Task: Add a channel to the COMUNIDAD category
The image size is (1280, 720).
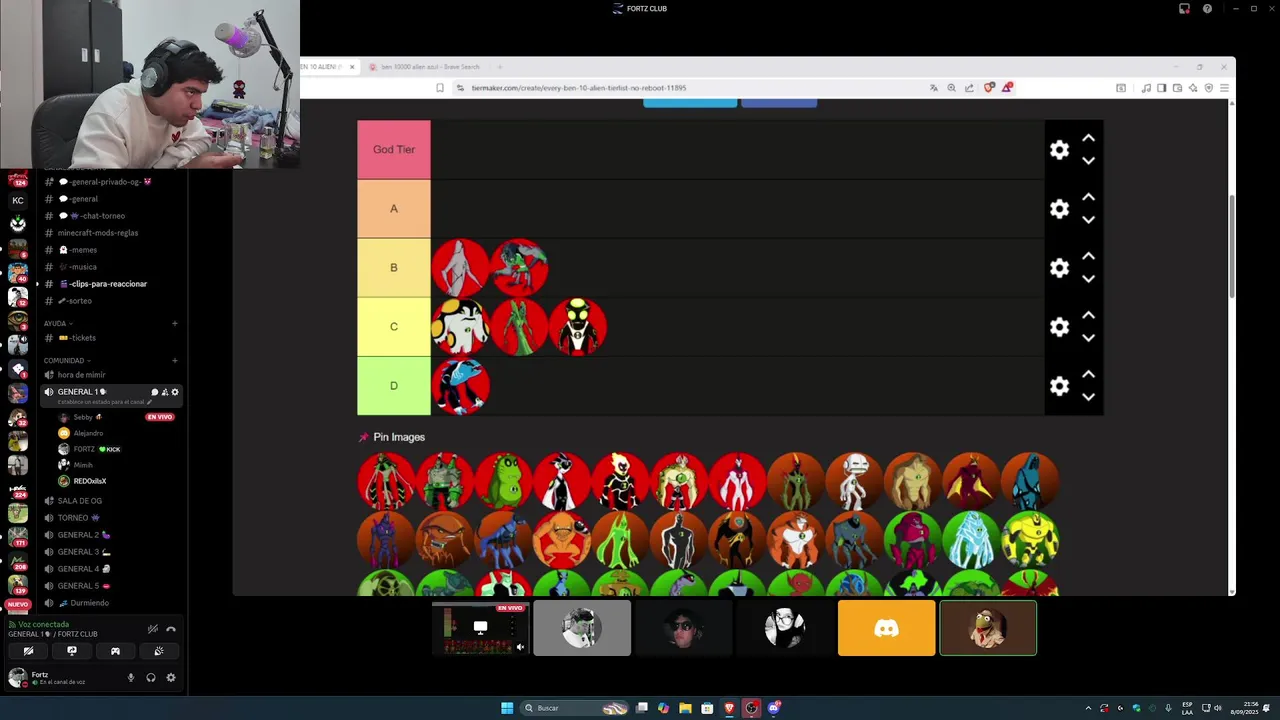Action: pyautogui.click(x=174, y=361)
